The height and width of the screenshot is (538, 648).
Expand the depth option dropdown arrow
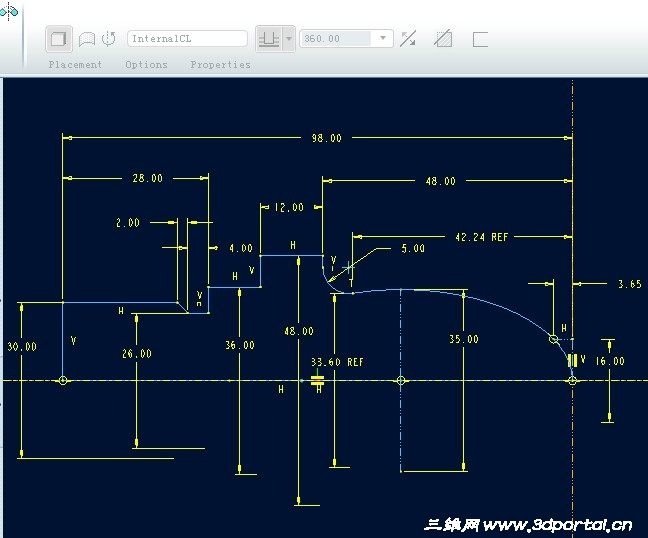(289, 39)
